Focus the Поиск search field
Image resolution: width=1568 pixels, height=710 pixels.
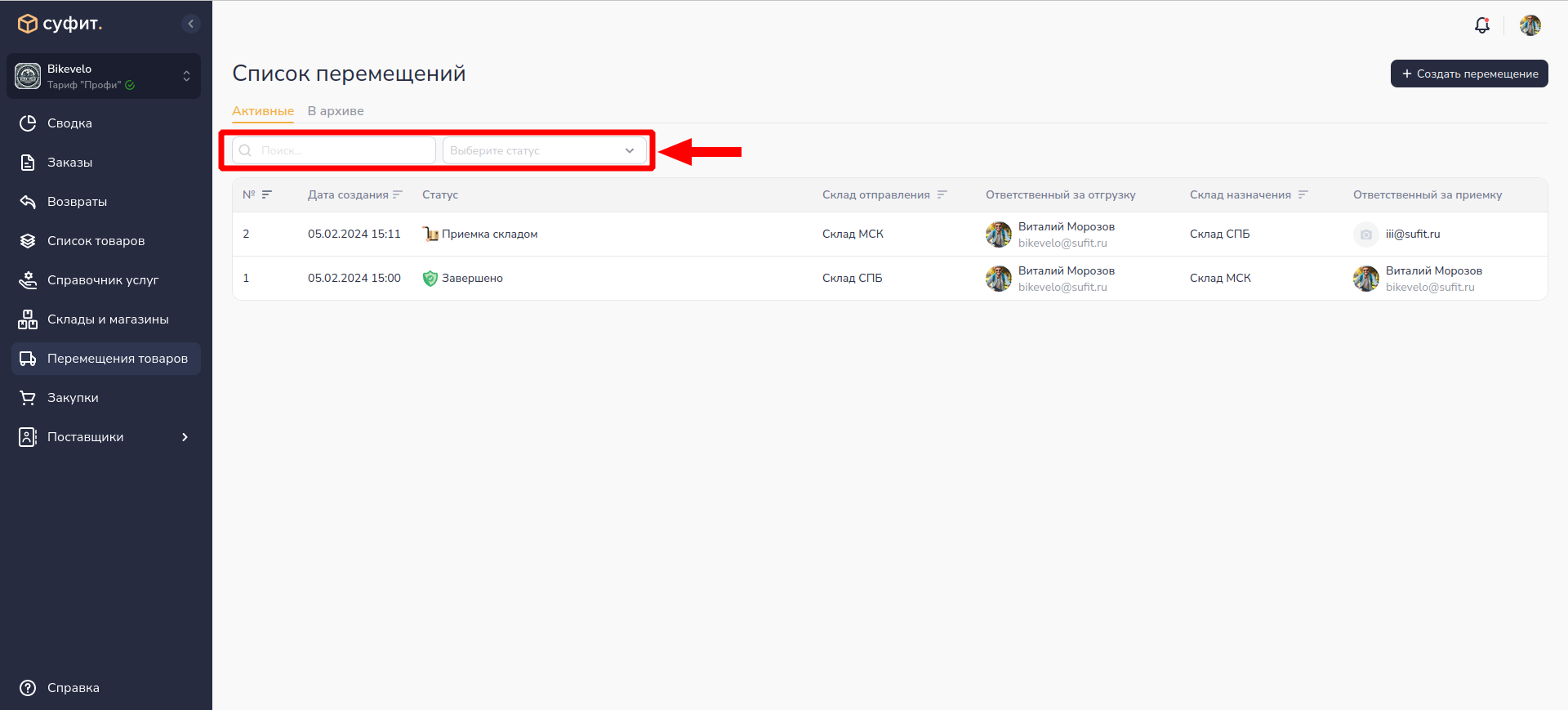[x=333, y=150]
